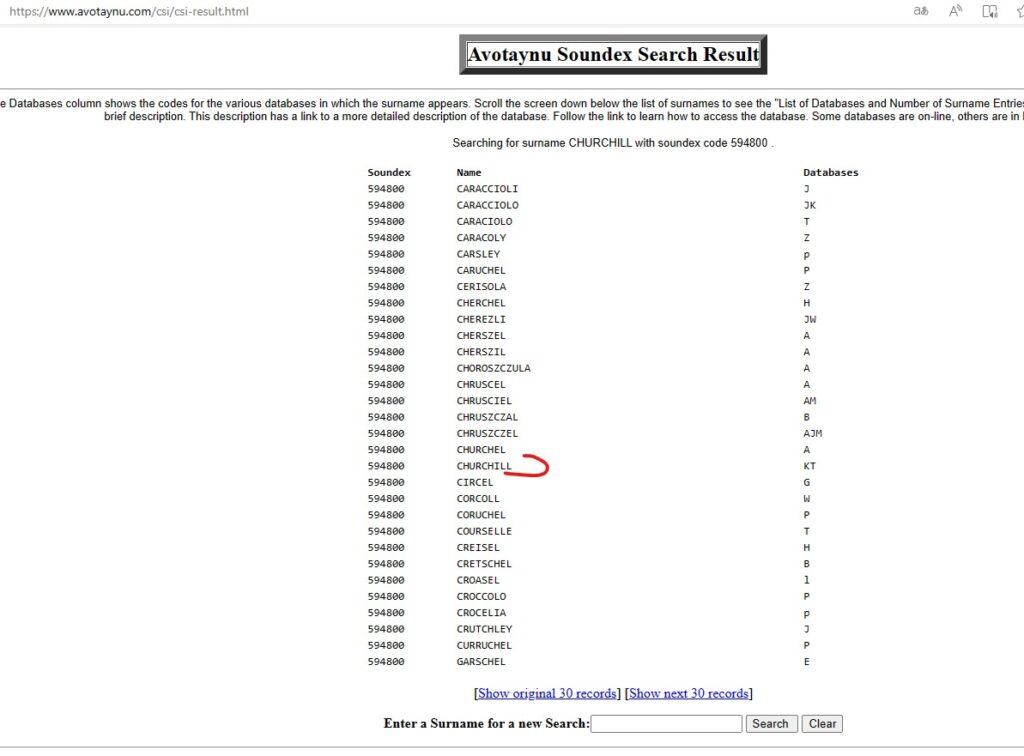Open the immersive reader icon in address bar
This screenshot has height=756, width=1024.
pyautogui.click(x=990, y=11)
